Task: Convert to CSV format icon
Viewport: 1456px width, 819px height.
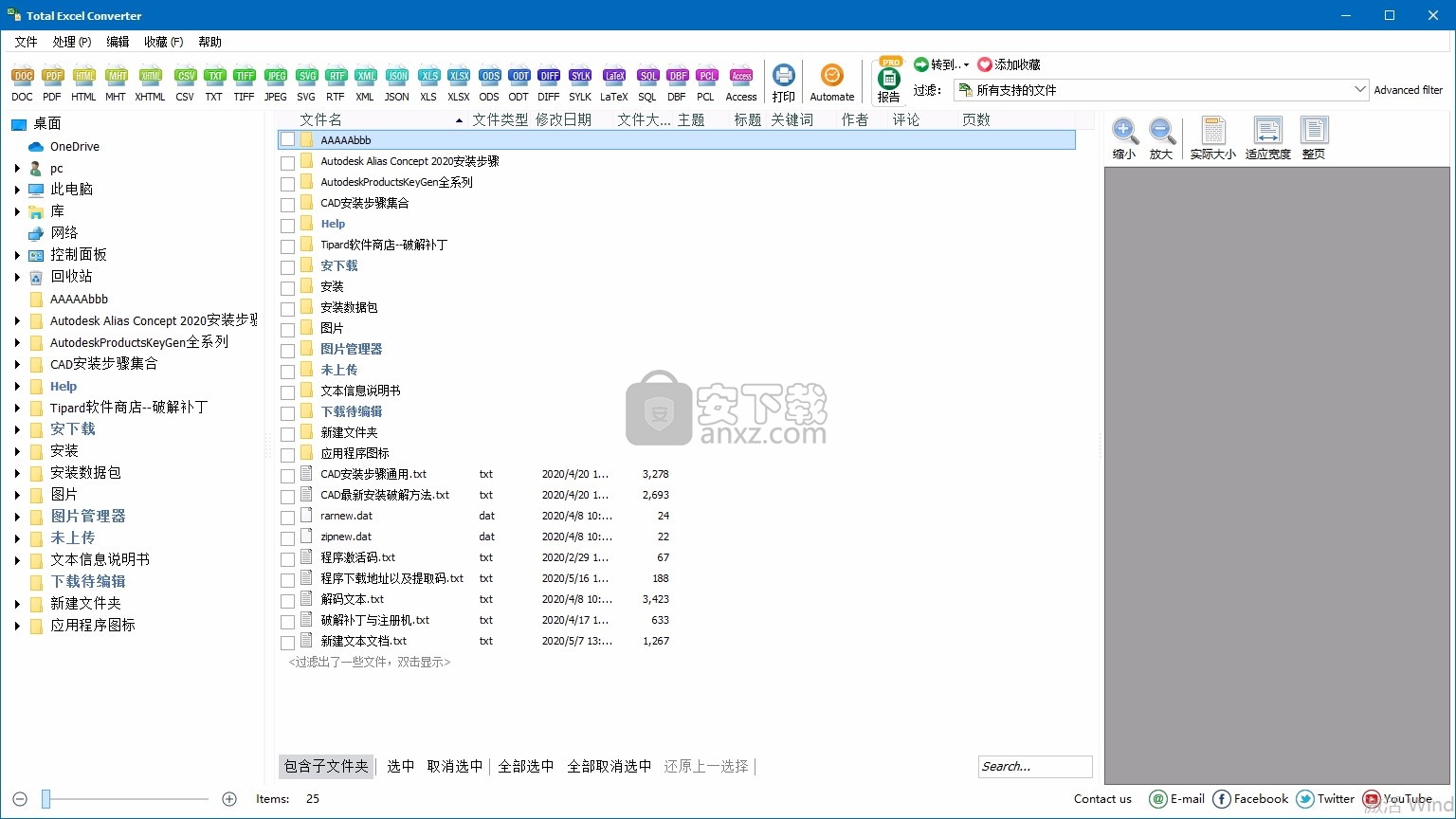Action: [x=185, y=82]
